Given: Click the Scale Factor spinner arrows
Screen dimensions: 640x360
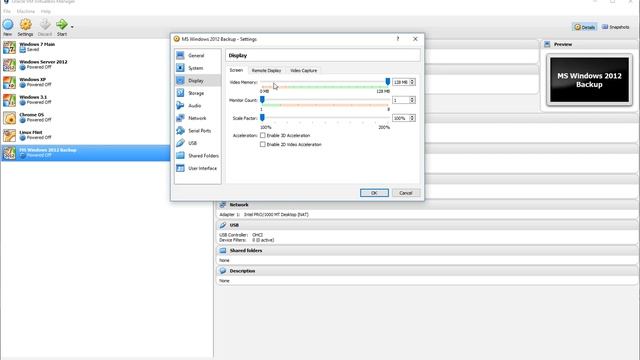Looking at the screenshot, I should coord(412,118).
